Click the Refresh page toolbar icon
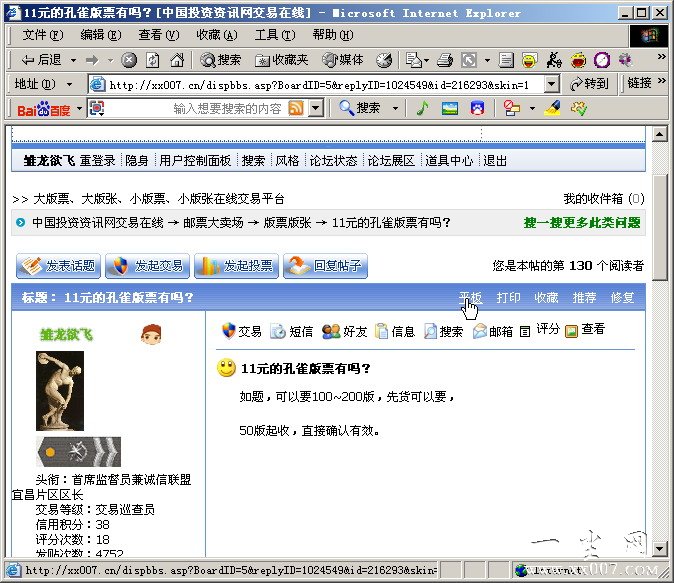 coord(153,60)
